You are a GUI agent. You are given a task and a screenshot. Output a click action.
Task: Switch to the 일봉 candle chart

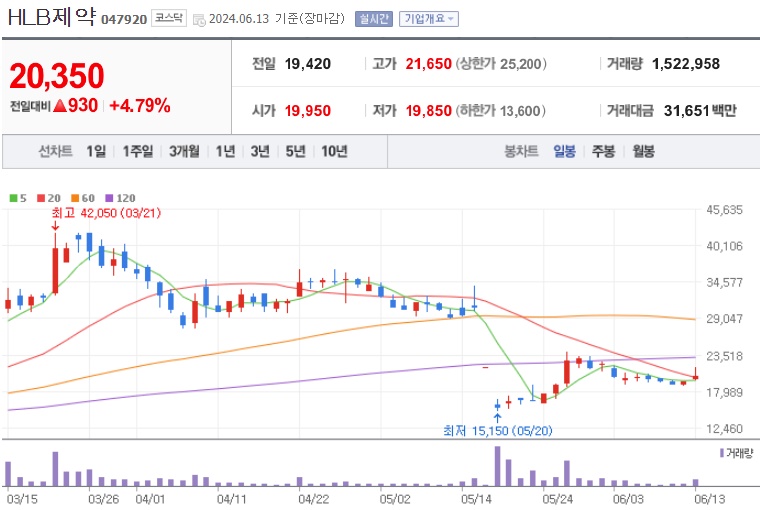click(565, 151)
